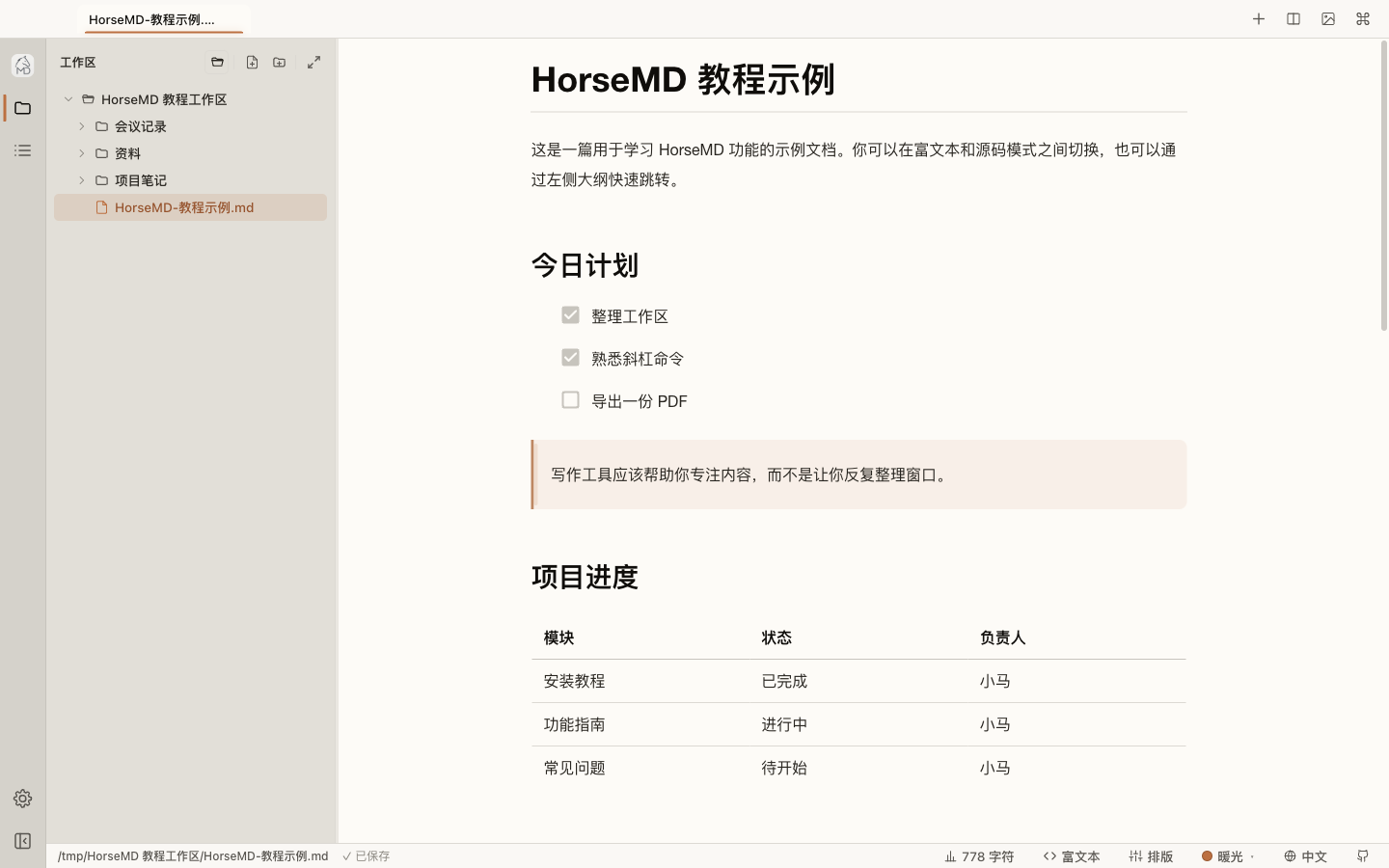Click the 模块 table header cell

640,637
